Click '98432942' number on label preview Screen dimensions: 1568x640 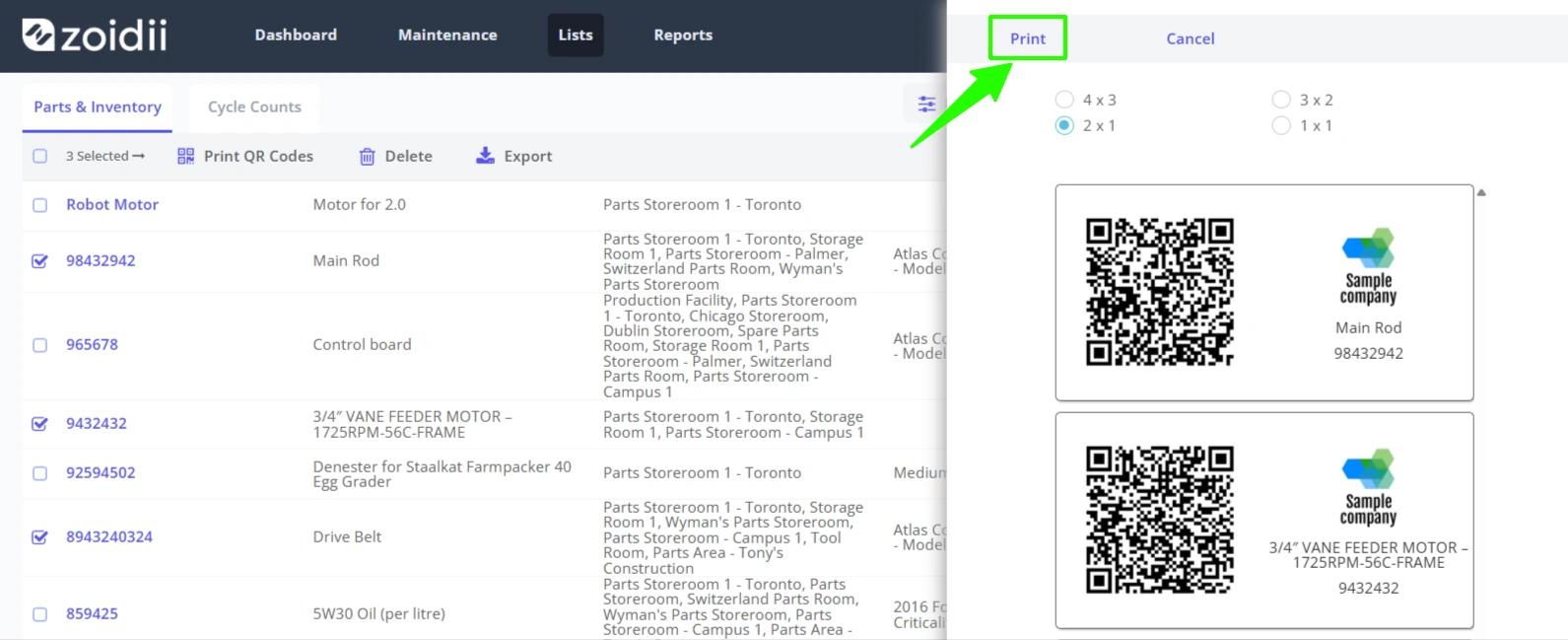pyautogui.click(x=1368, y=353)
